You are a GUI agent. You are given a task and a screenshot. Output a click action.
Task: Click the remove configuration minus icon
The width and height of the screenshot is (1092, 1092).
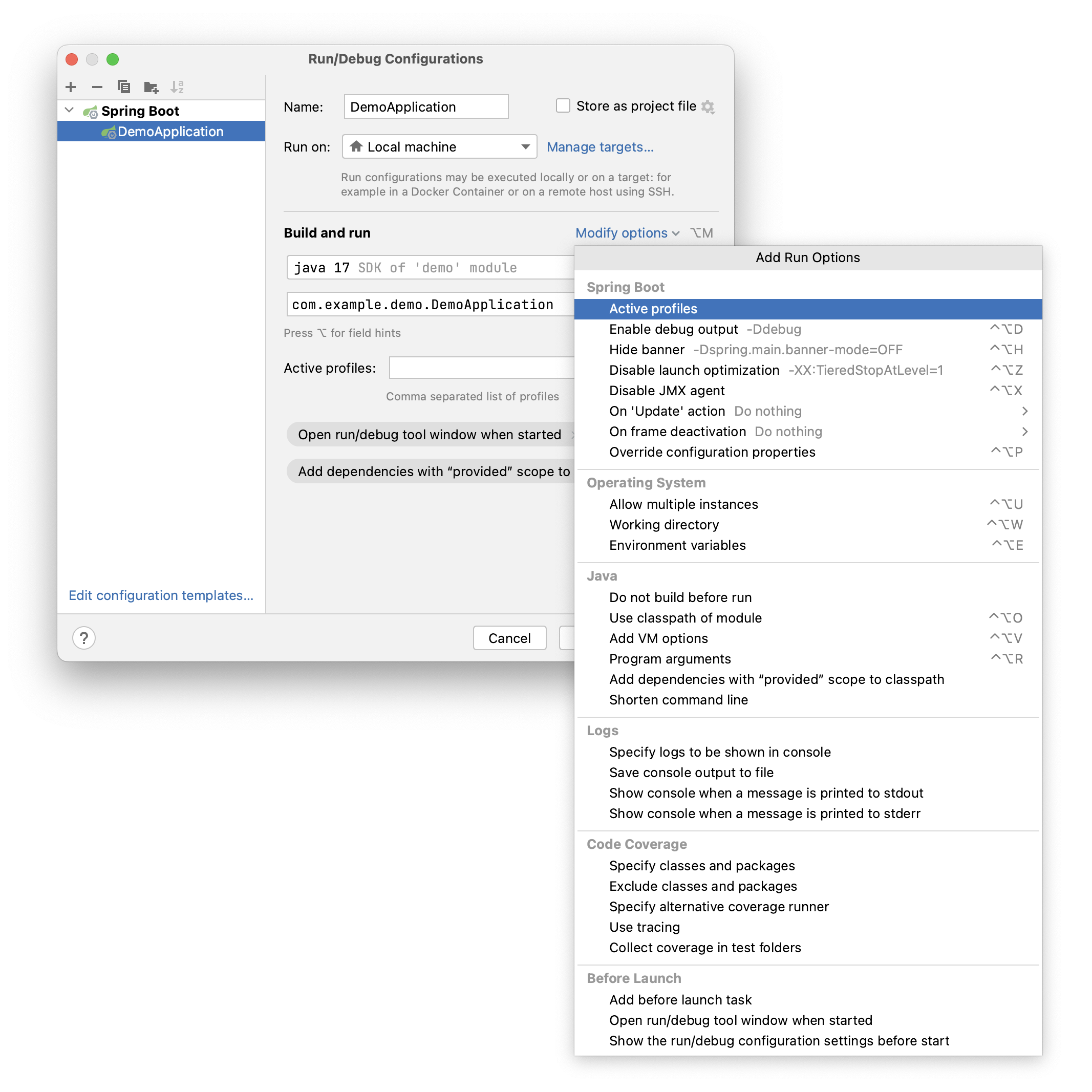98,89
